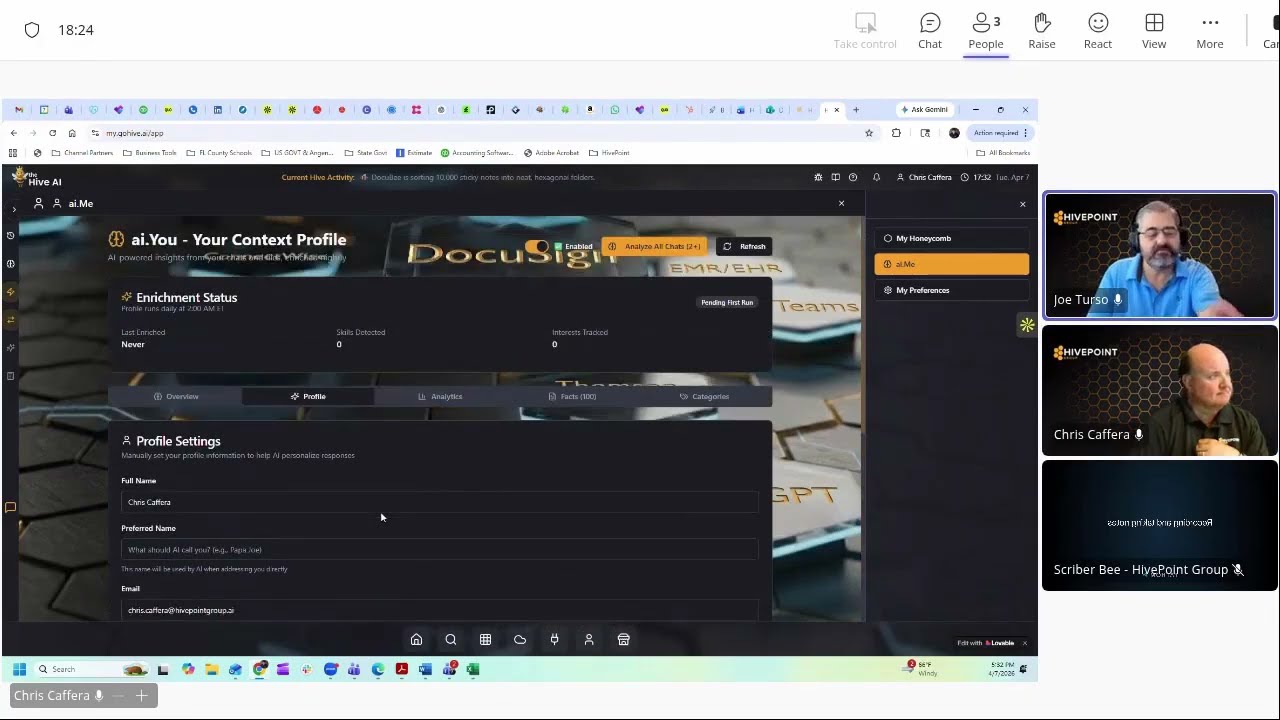Click the Email input field
Viewport: 1280px width, 720px height.
(x=440, y=610)
